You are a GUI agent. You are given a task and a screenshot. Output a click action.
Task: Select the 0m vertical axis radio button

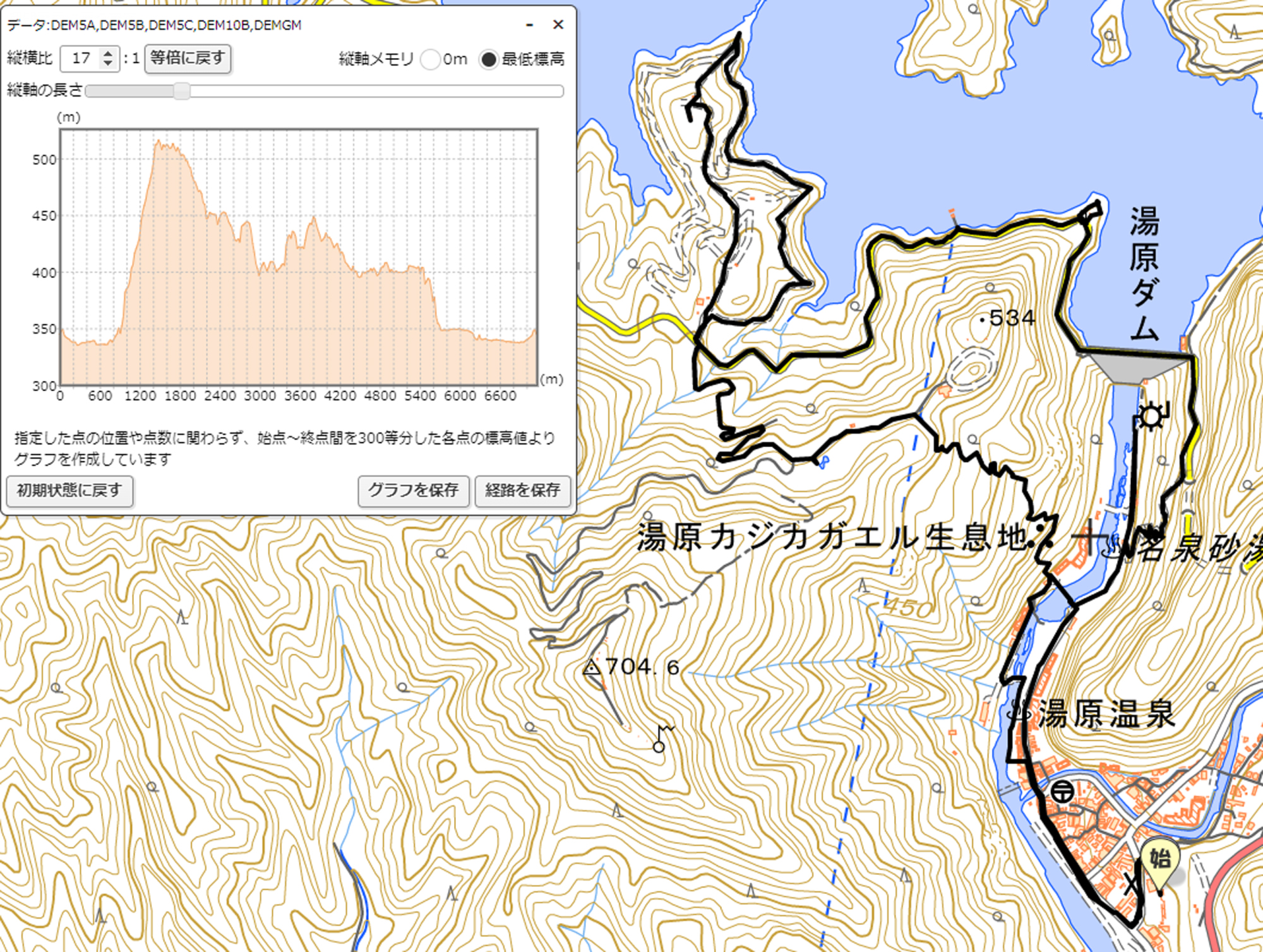pyautogui.click(x=430, y=60)
